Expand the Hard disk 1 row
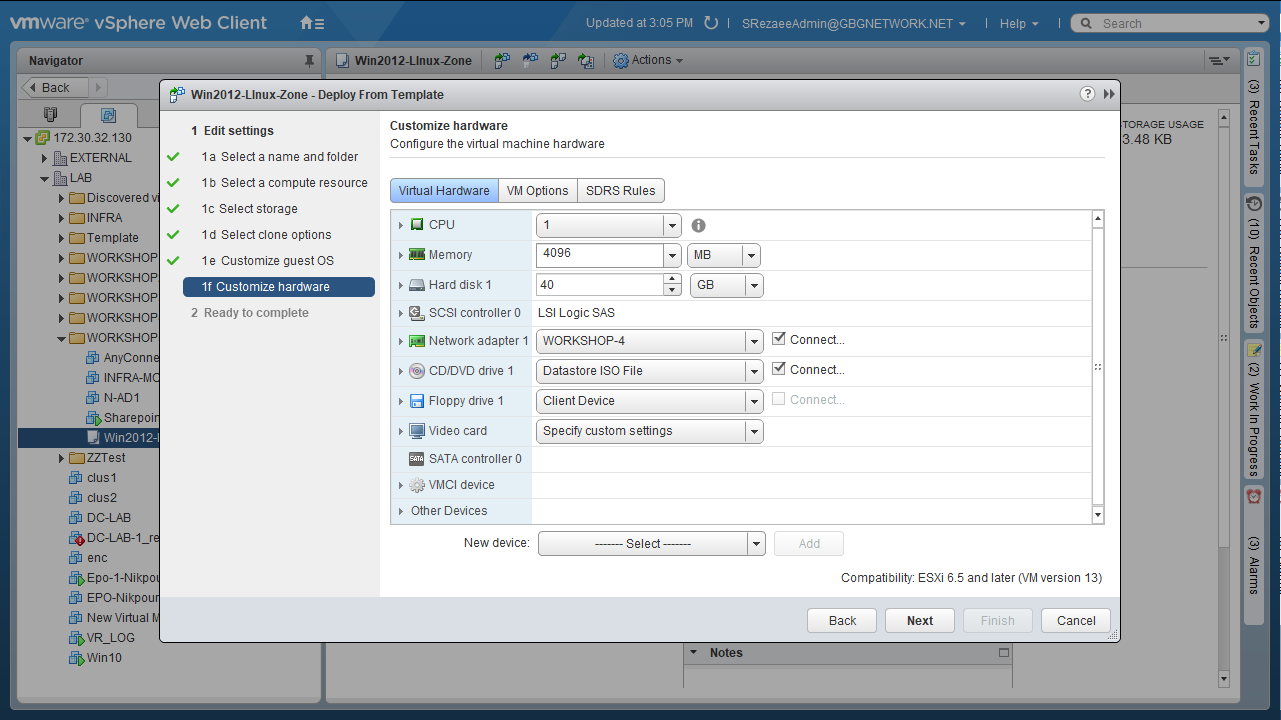 (x=402, y=285)
